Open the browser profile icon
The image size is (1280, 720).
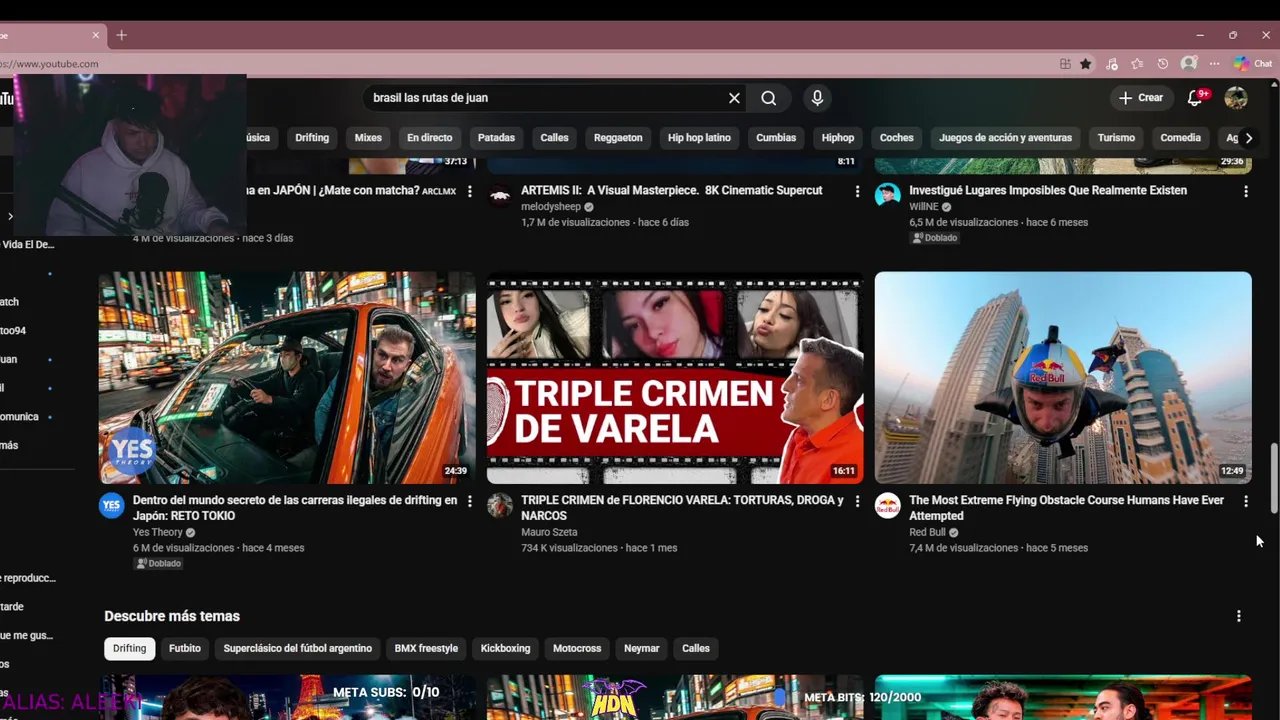(1188, 64)
